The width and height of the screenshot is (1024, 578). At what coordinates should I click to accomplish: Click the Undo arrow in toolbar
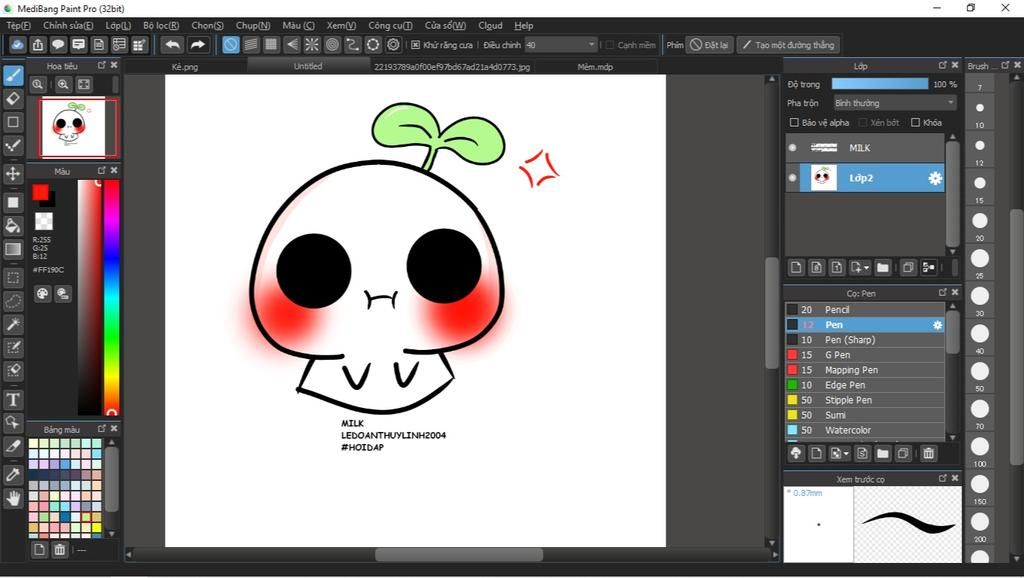172,45
